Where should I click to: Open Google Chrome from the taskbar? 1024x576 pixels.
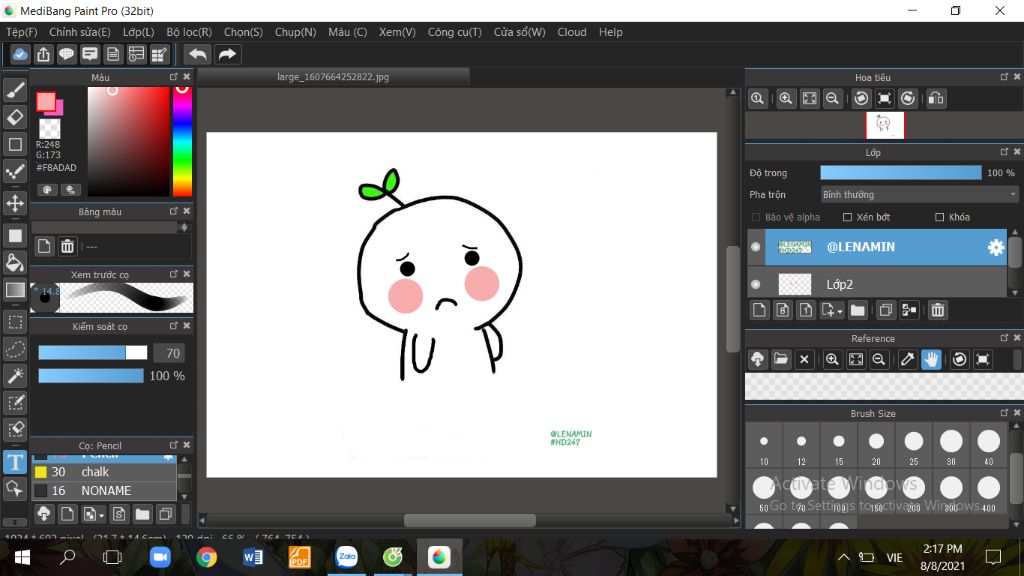pos(206,557)
